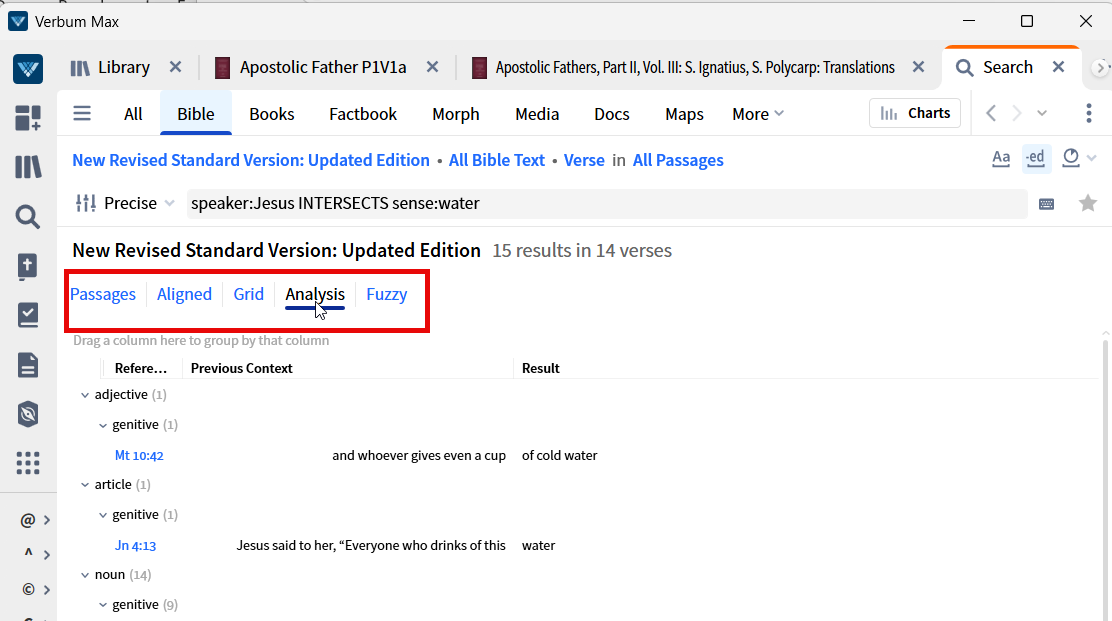Image resolution: width=1112 pixels, height=621 pixels.
Task: Open the library books icon in sidebar
Action: 28,167
